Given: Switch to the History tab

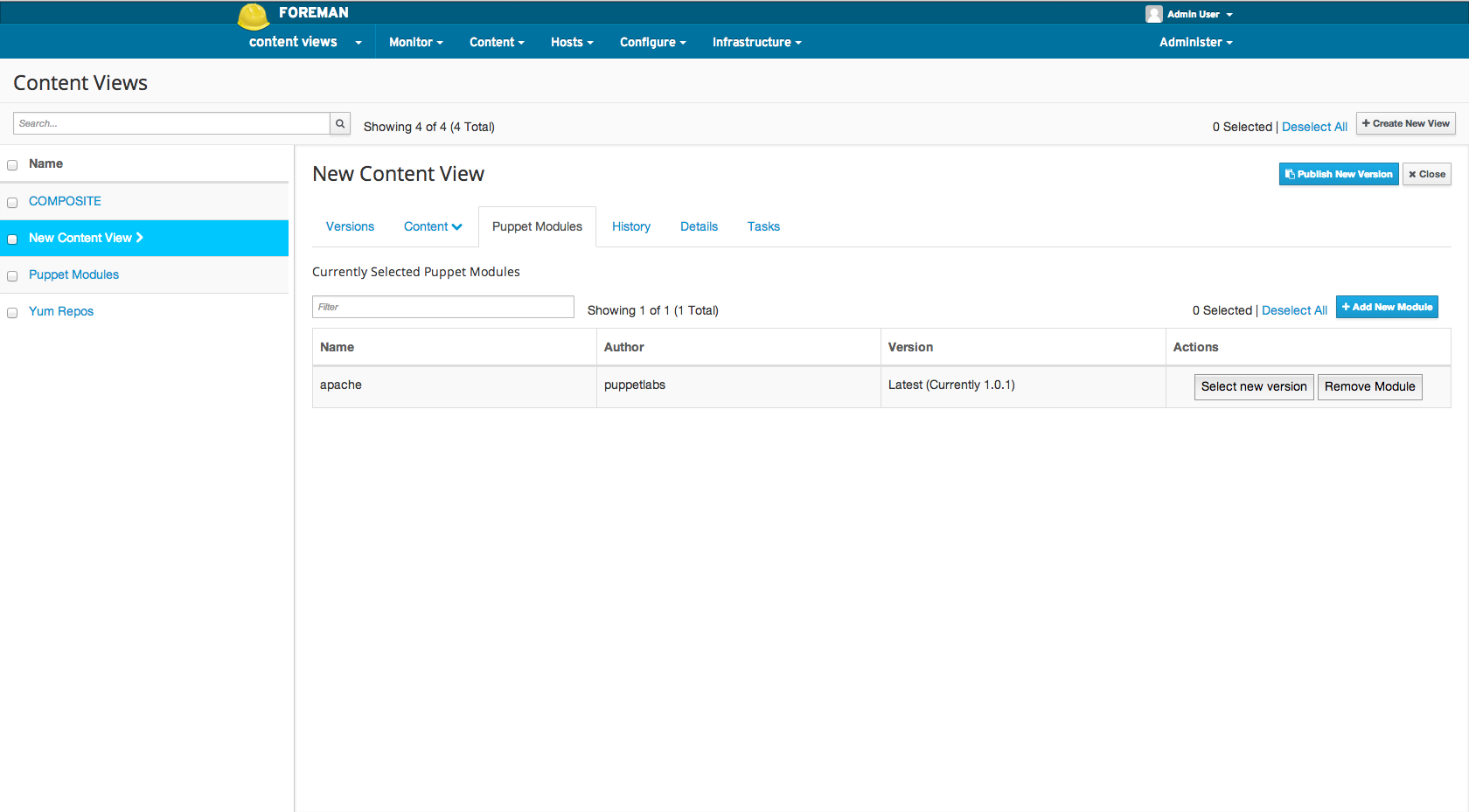Looking at the screenshot, I should (x=631, y=226).
